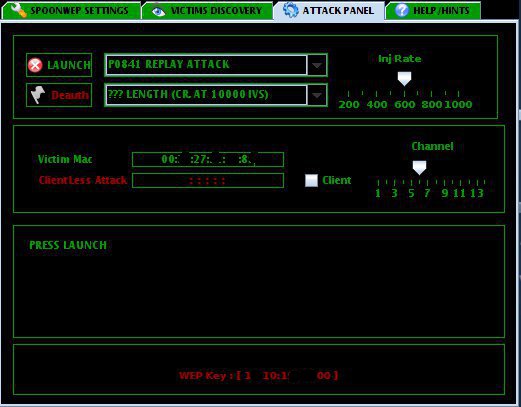The height and width of the screenshot is (407, 521).
Task: Click the gear icon on Attack Panel tab
Action: coord(290,10)
